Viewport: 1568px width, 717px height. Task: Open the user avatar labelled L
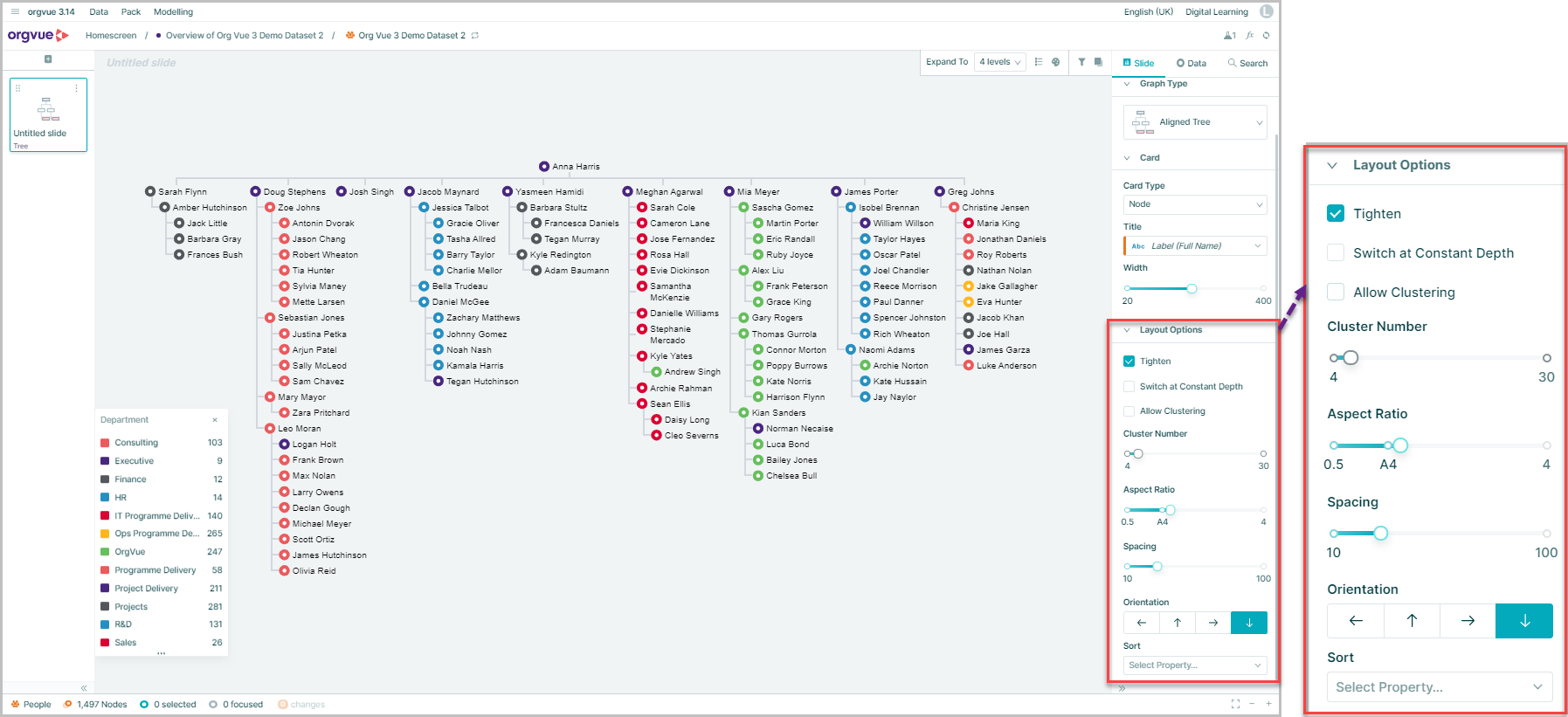(x=1266, y=11)
